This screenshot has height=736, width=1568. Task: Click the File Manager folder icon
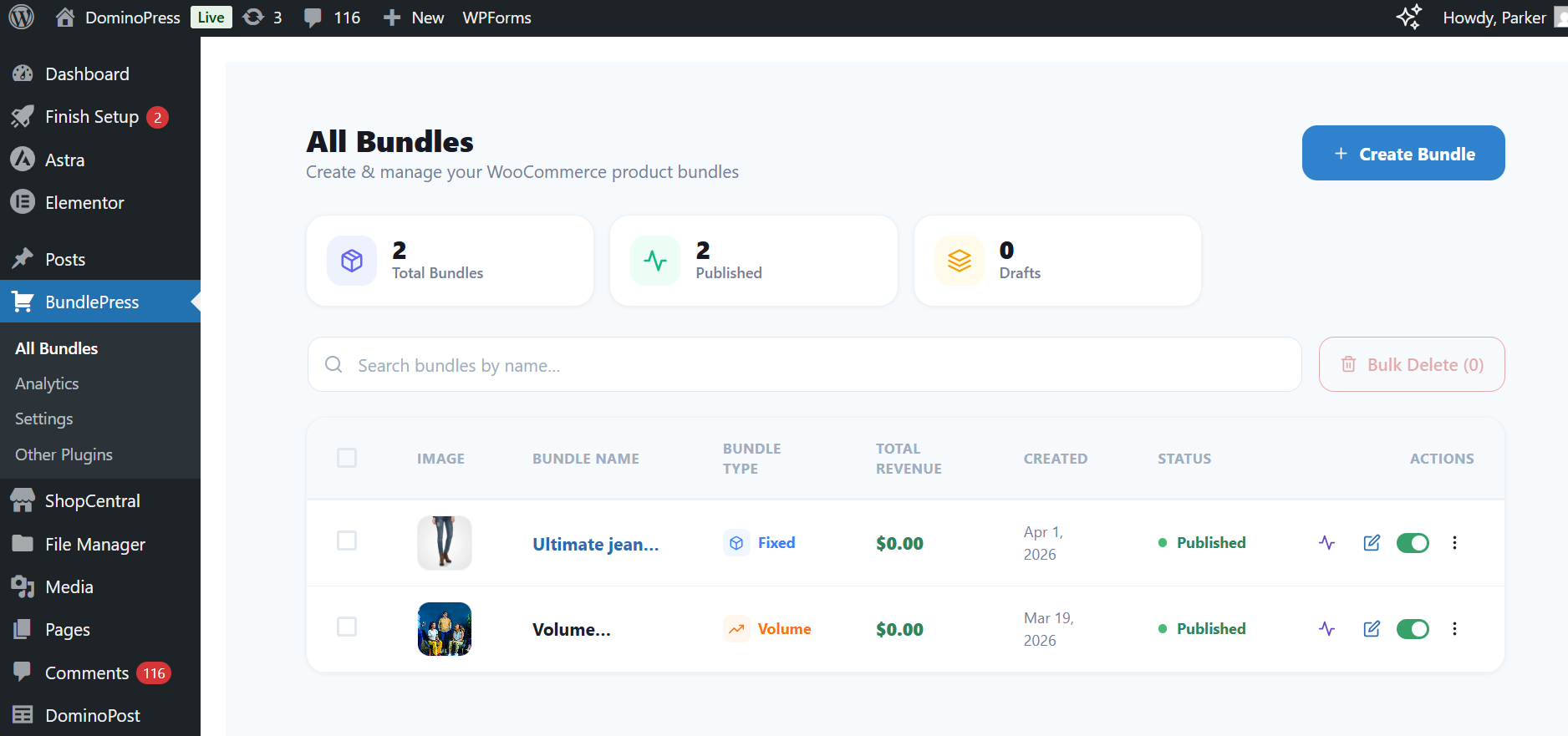[x=23, y=544]
